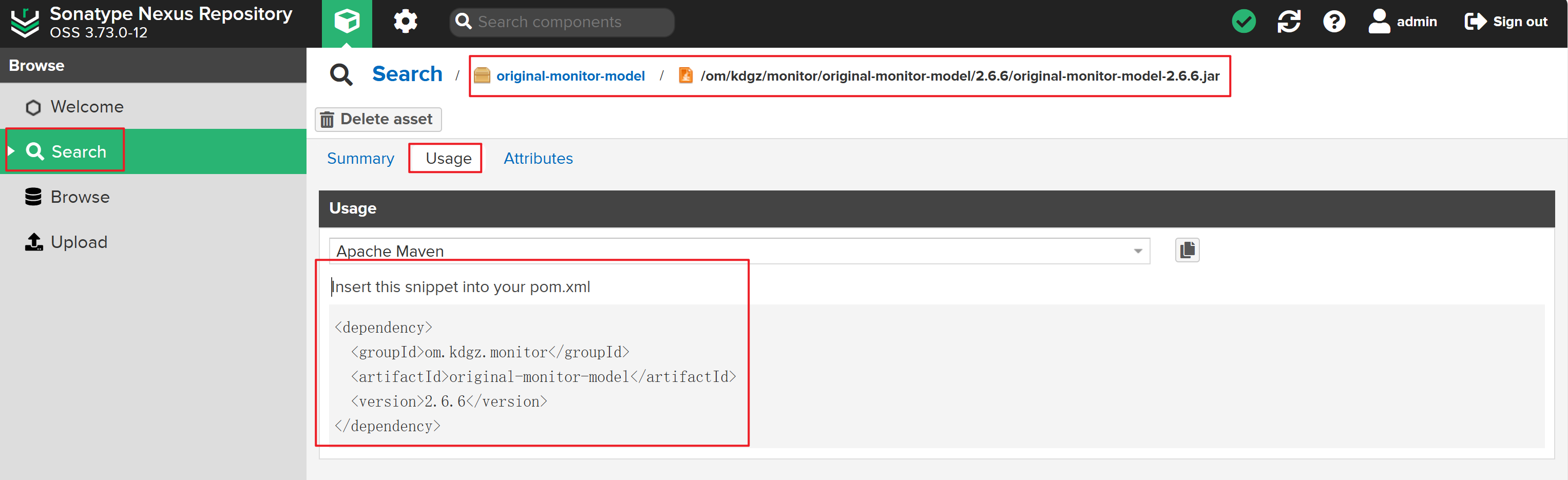Click the Browse sidebar header

154,65
